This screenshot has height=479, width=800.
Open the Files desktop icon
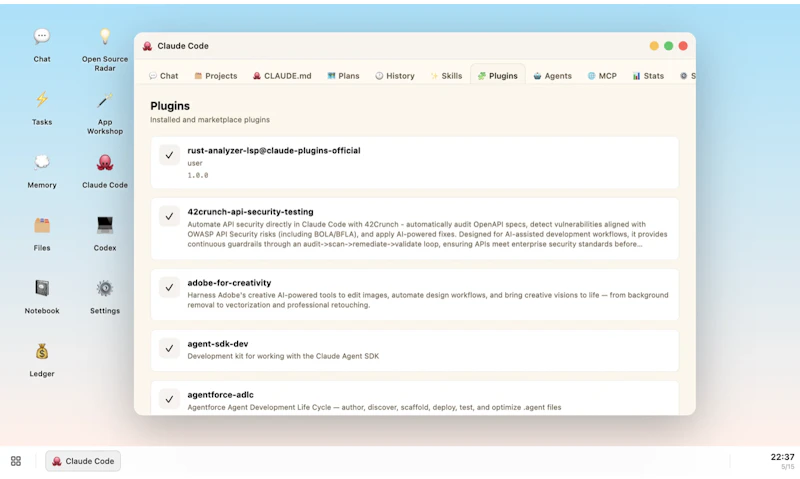tap(42, 225)
